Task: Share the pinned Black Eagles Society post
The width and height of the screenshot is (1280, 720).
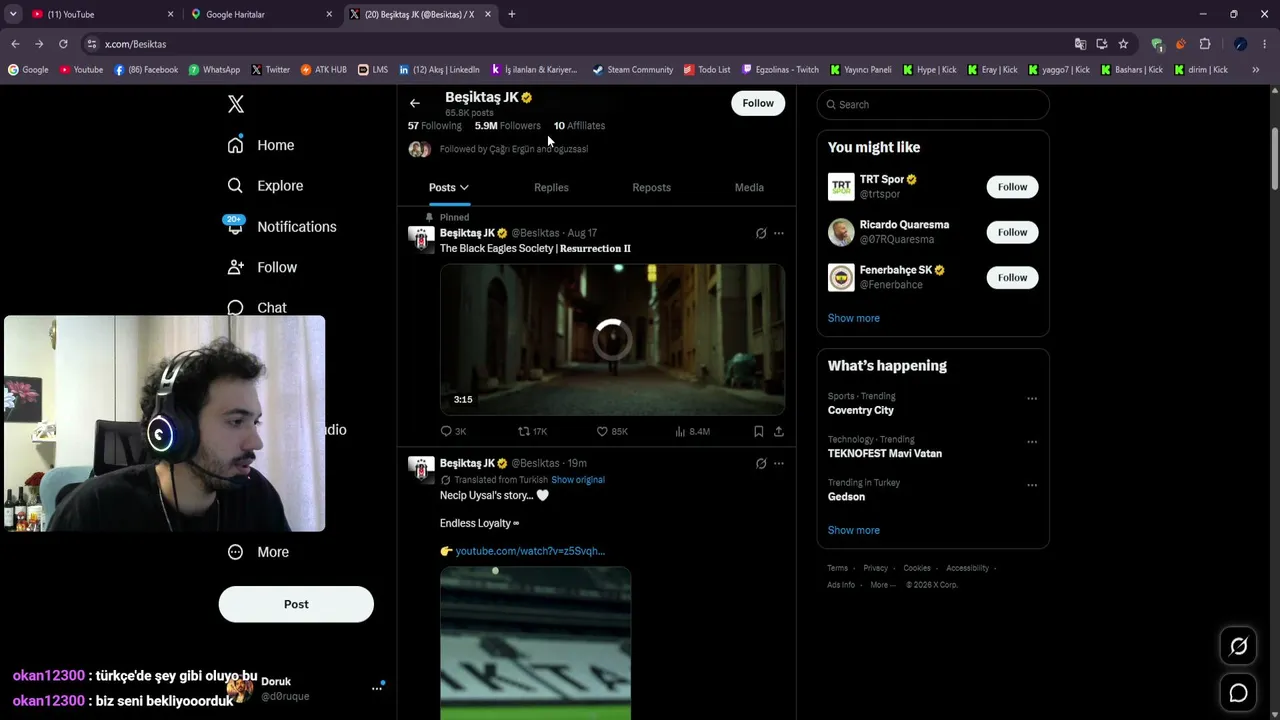Action: pyautogui.click(x=779, y=431)
